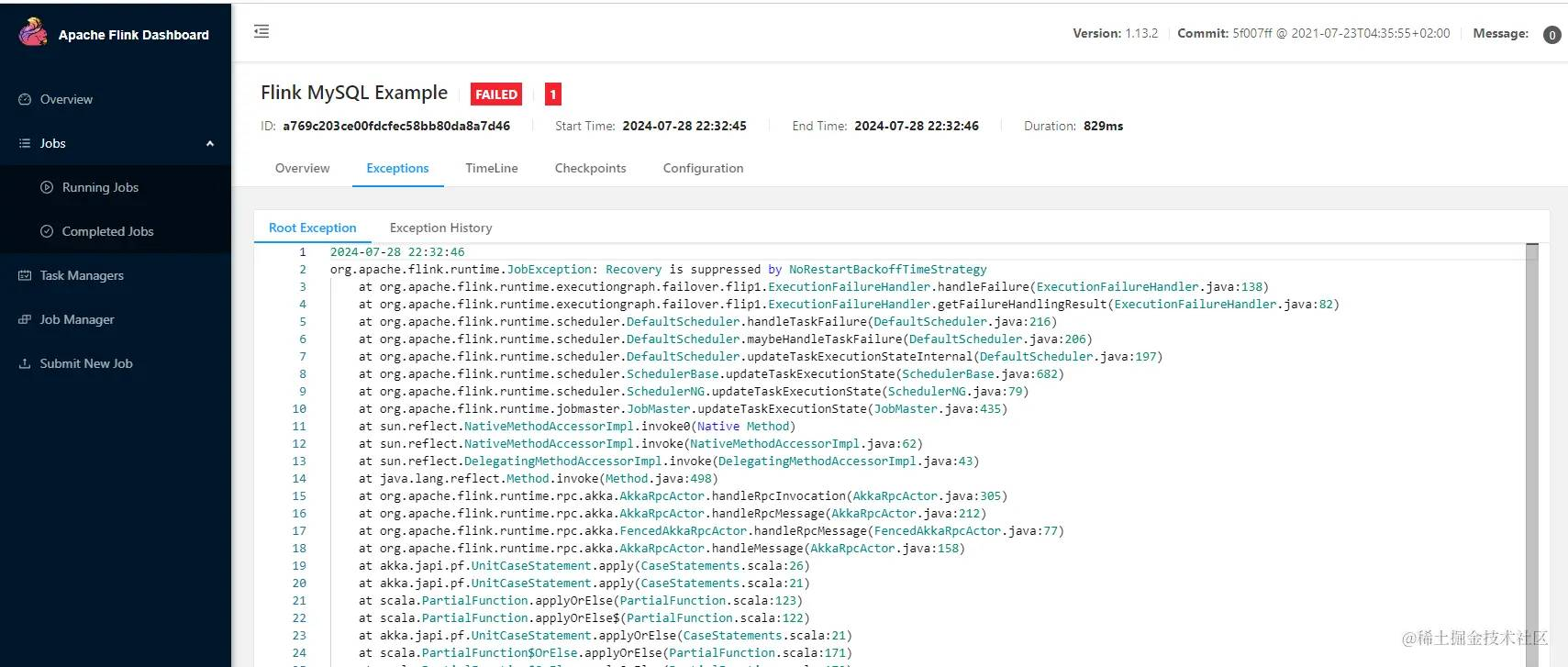This screenshot has width=1568, height=667.
Task: Click stack trace line ExecutionFailureHandler.java:82
Action: pyautogui.click(x=849, y=304)
